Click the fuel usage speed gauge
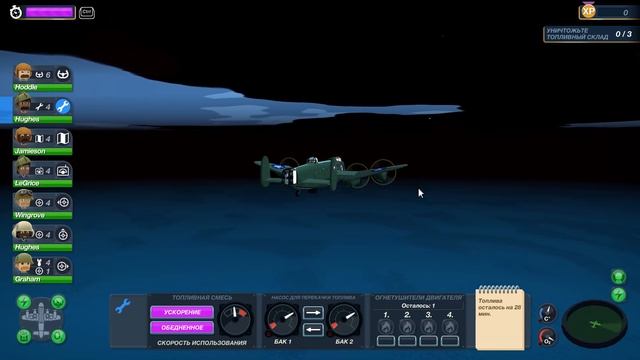Image resolution: width=640 pixels, height=360 pixels. [x=236, y=320]
